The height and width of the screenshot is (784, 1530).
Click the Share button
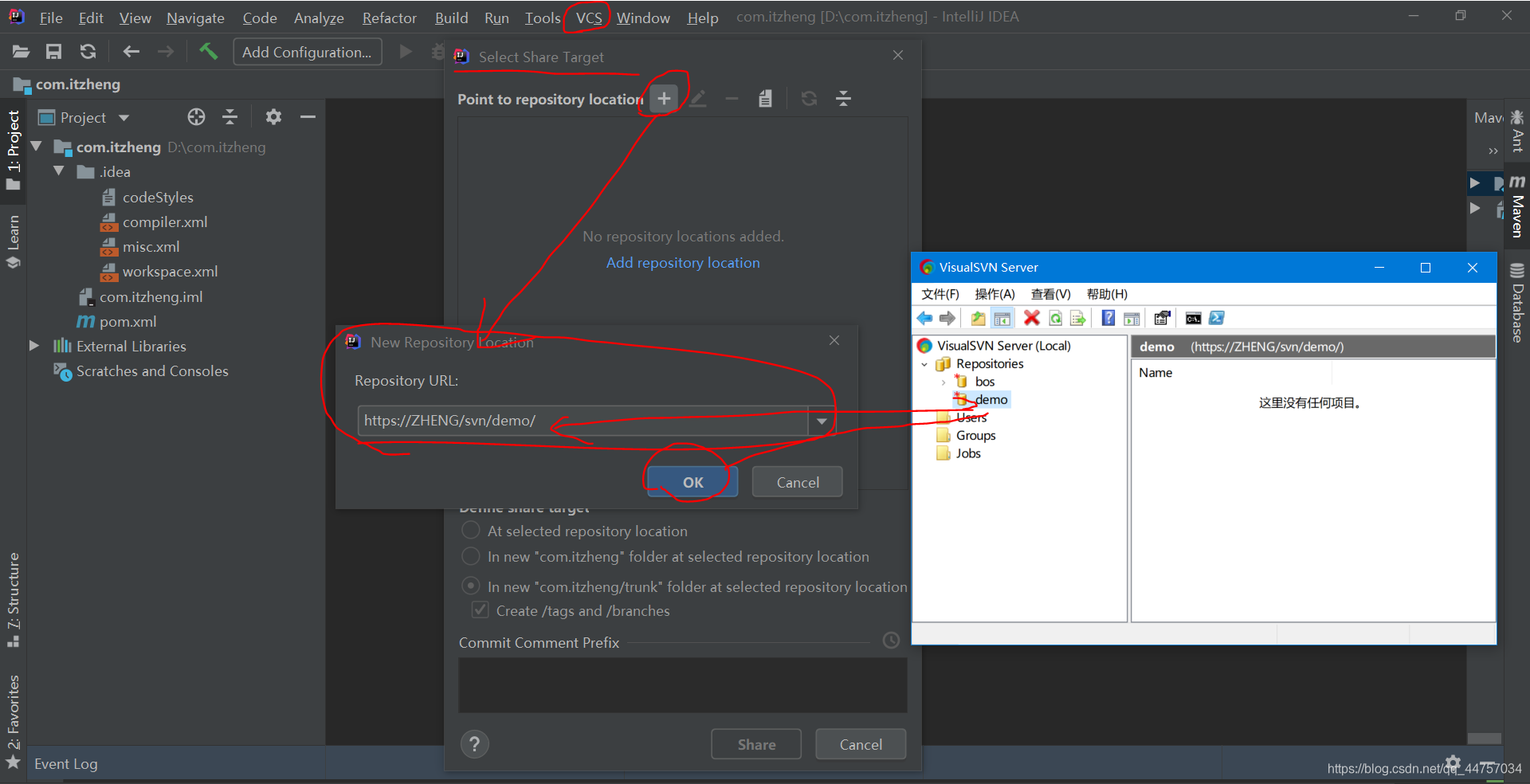756,744
